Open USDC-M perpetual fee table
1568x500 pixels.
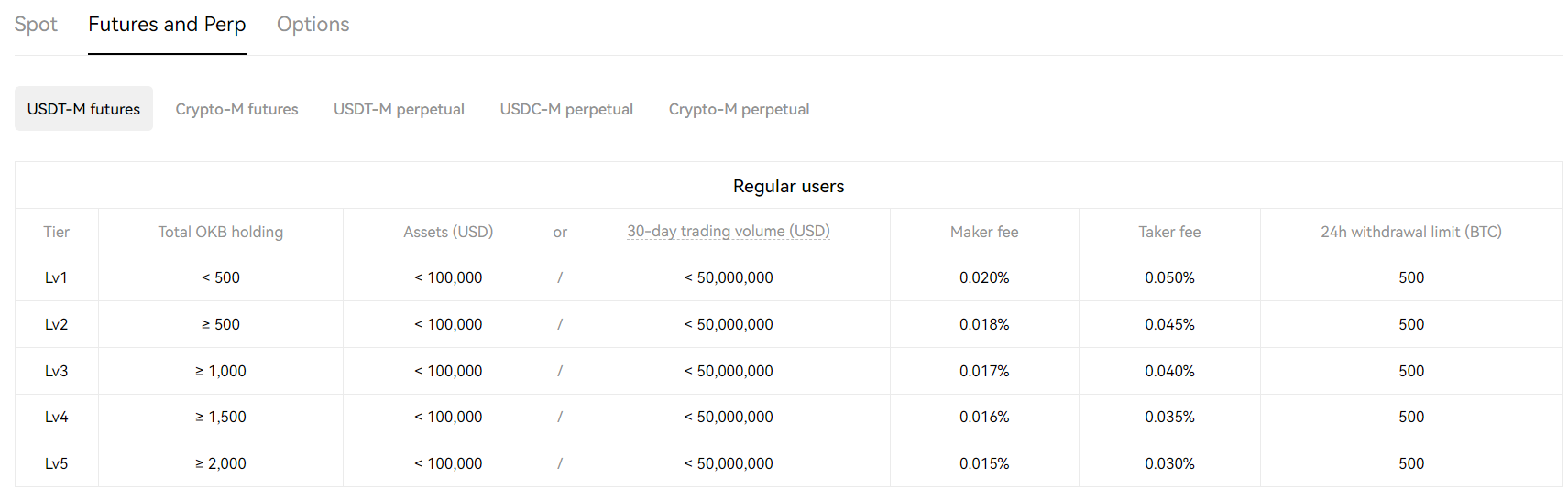coord(566,109)
